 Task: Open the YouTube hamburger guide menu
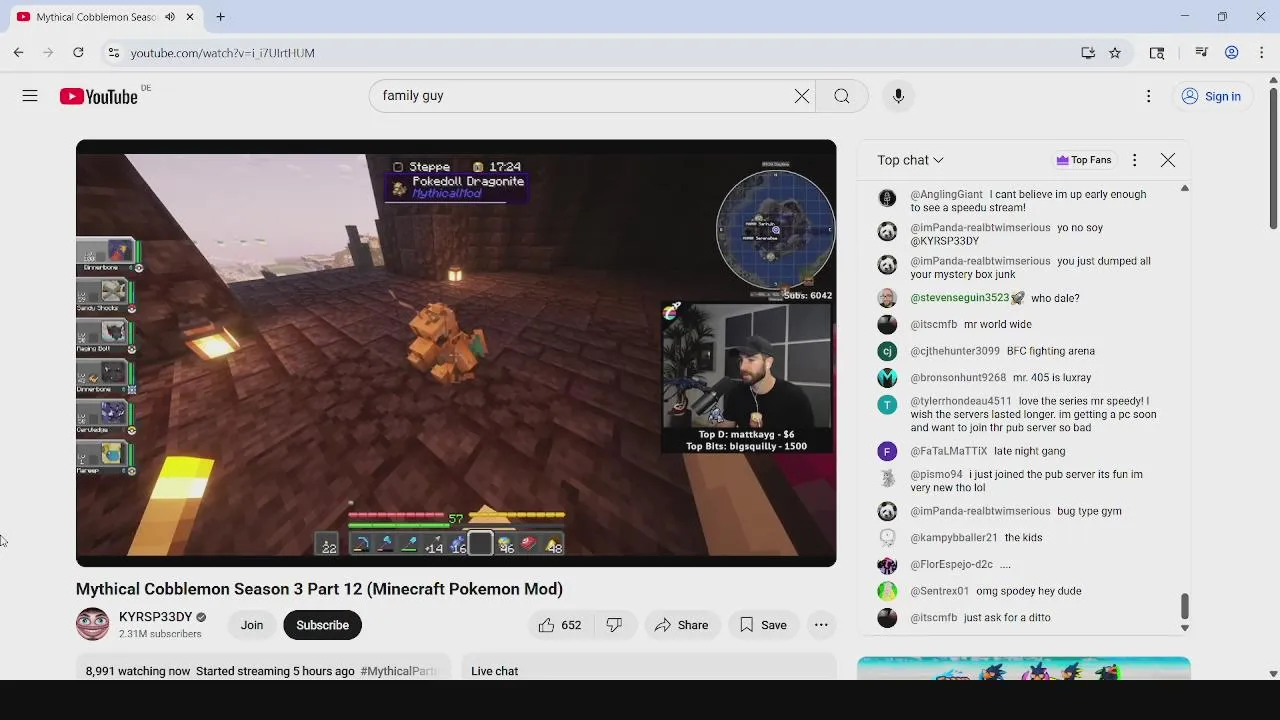[30, 96]
